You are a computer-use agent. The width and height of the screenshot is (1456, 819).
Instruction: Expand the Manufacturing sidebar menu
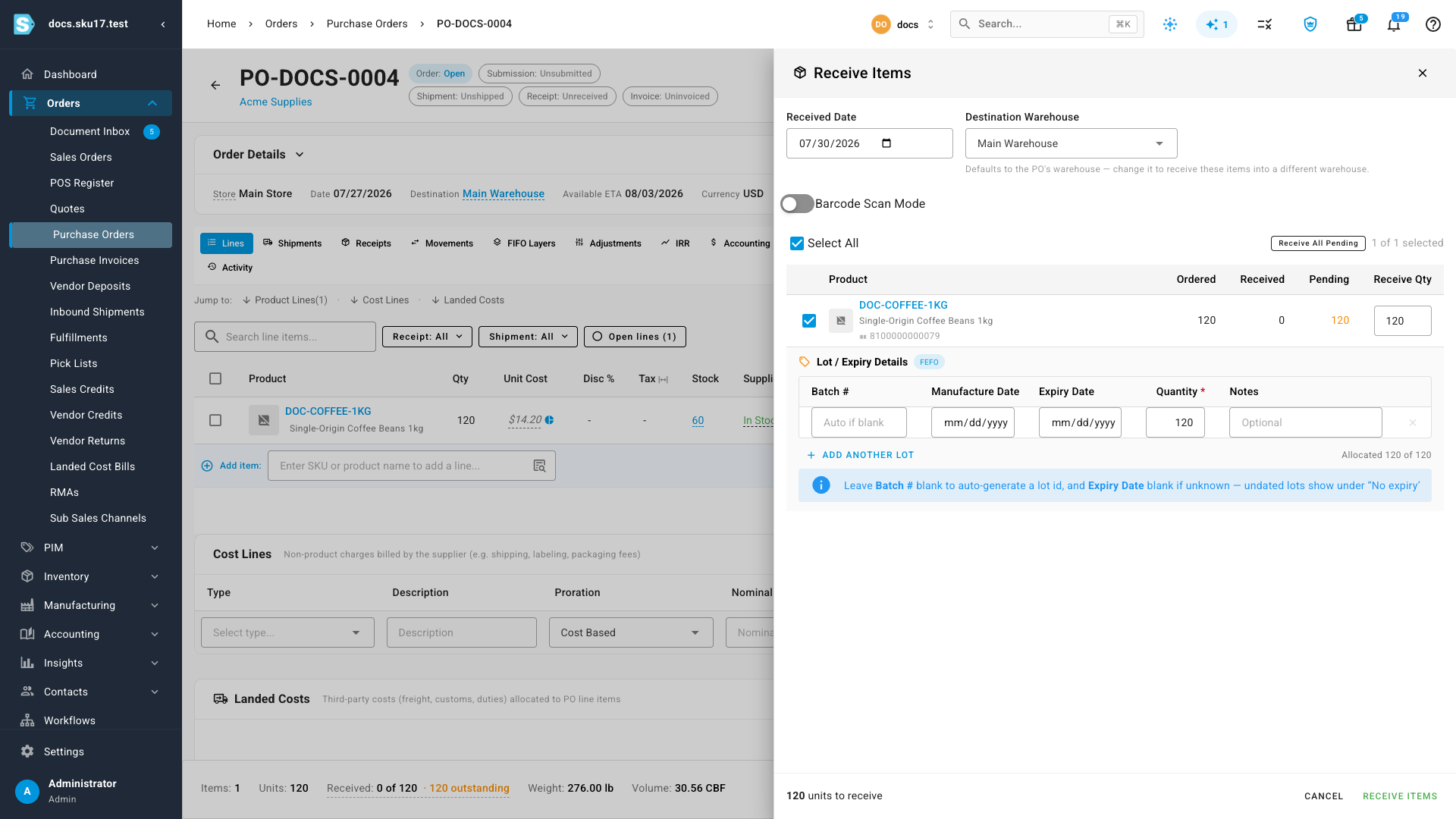pyautogui.click(x=90, y=605)
